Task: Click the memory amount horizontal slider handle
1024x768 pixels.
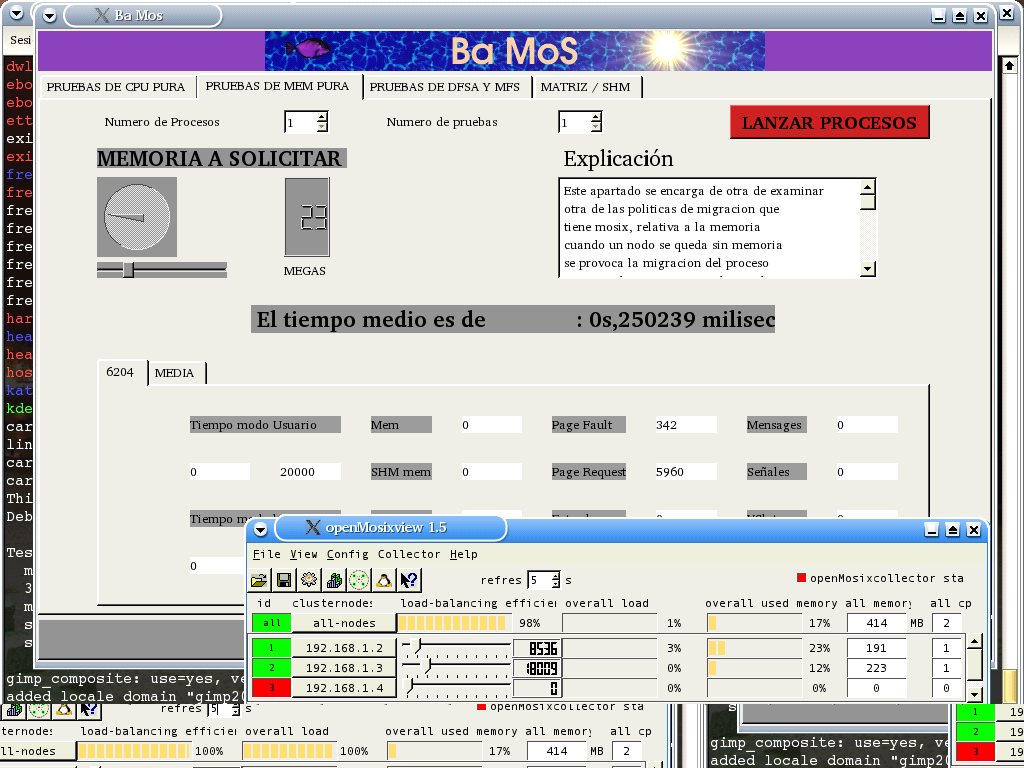Action: point(128,269)
